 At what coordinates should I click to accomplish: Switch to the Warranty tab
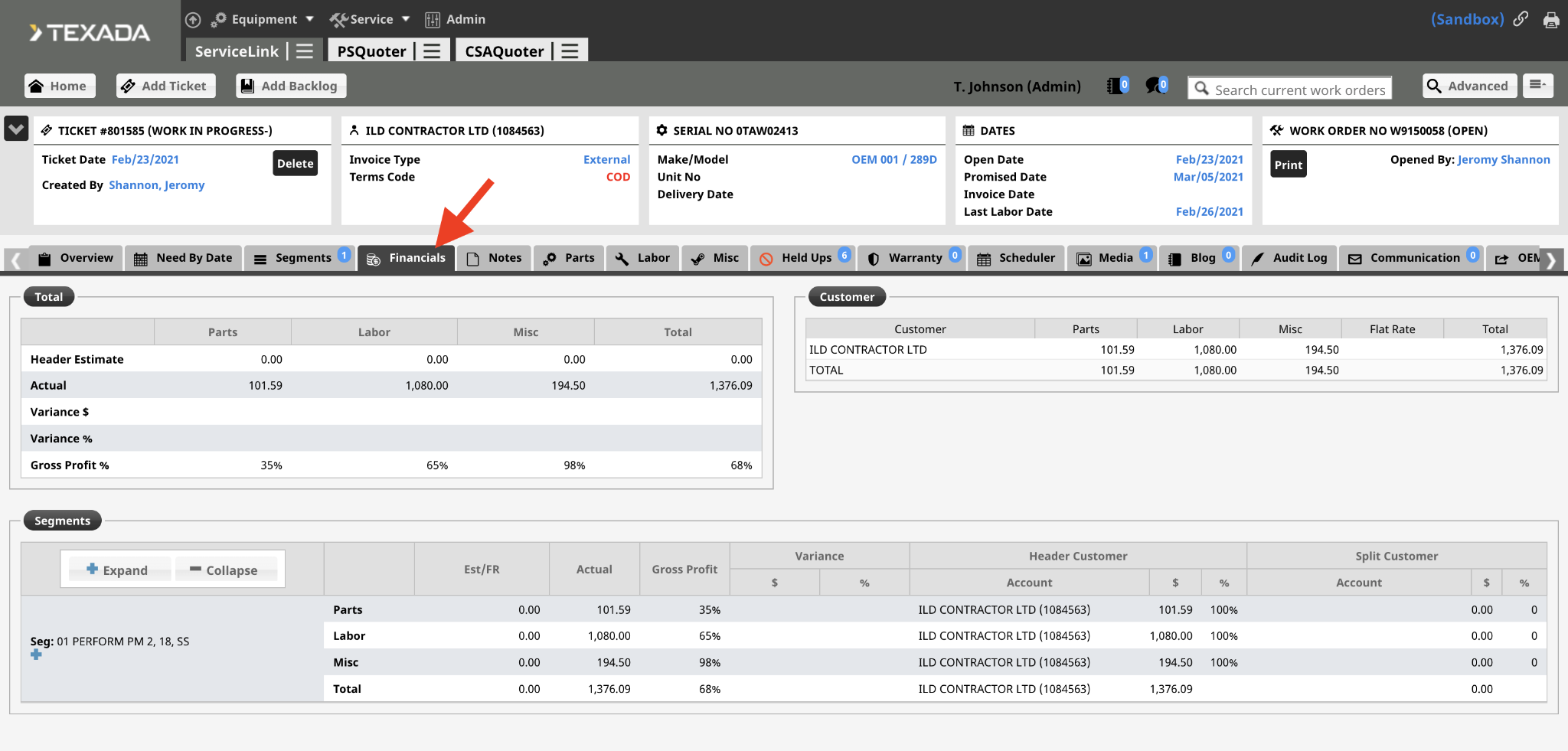(x=912, y=258)
